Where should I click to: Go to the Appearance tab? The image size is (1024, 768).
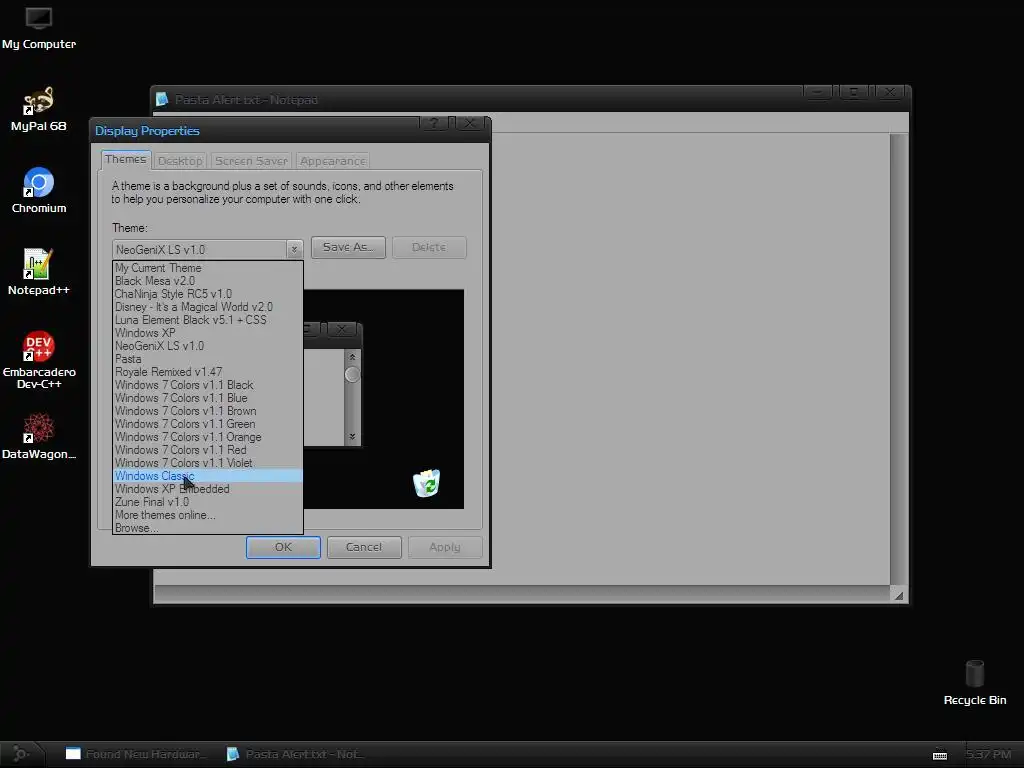tap(332, 161)
